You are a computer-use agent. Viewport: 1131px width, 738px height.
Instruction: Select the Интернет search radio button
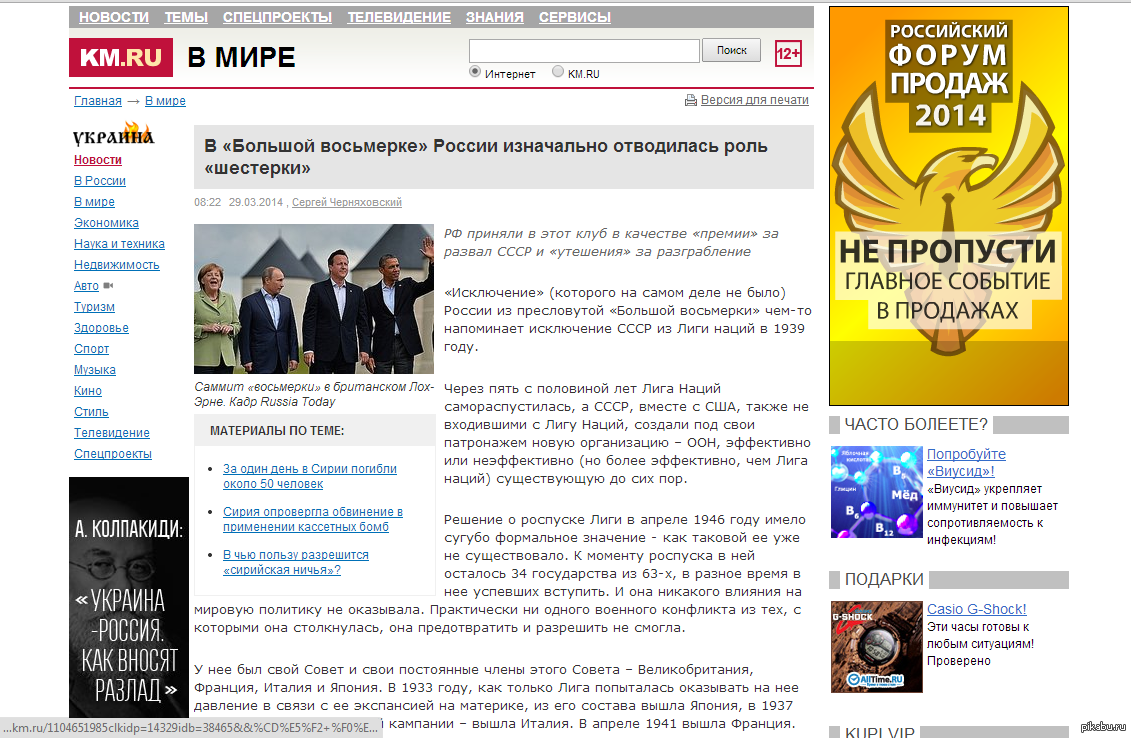pos(475,71)
